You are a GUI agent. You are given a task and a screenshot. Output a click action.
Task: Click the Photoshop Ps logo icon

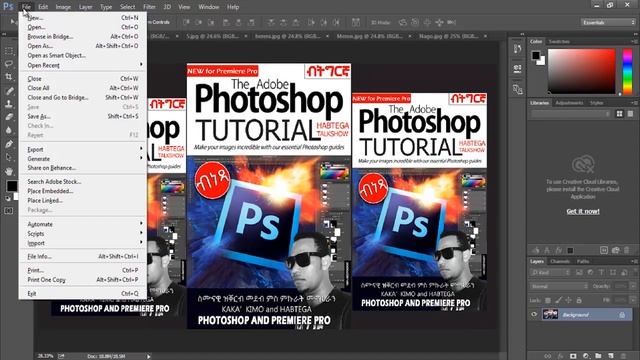8,7
